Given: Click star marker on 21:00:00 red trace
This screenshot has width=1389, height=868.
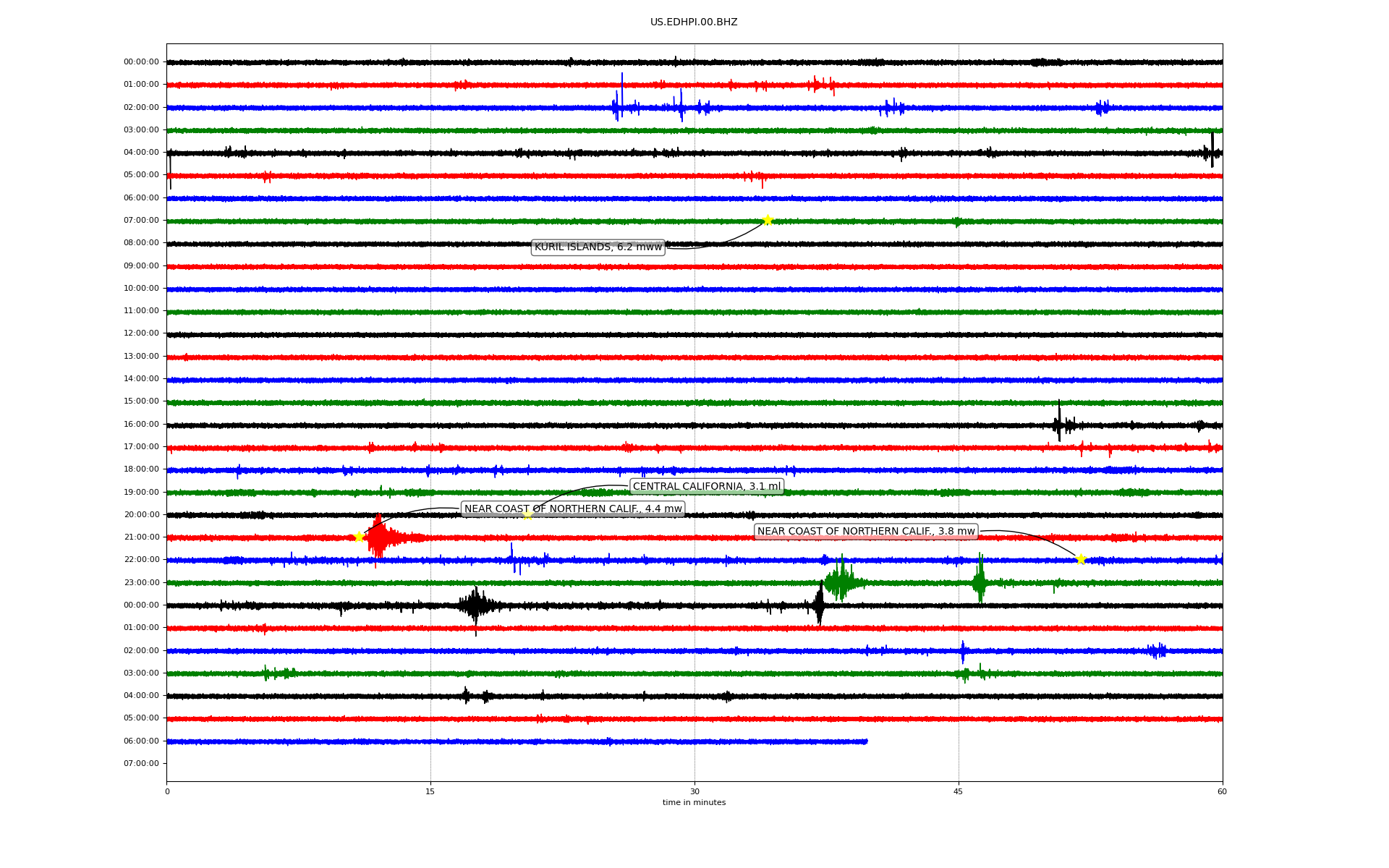Looking at the screenshot, I should [x=358, y=537].
